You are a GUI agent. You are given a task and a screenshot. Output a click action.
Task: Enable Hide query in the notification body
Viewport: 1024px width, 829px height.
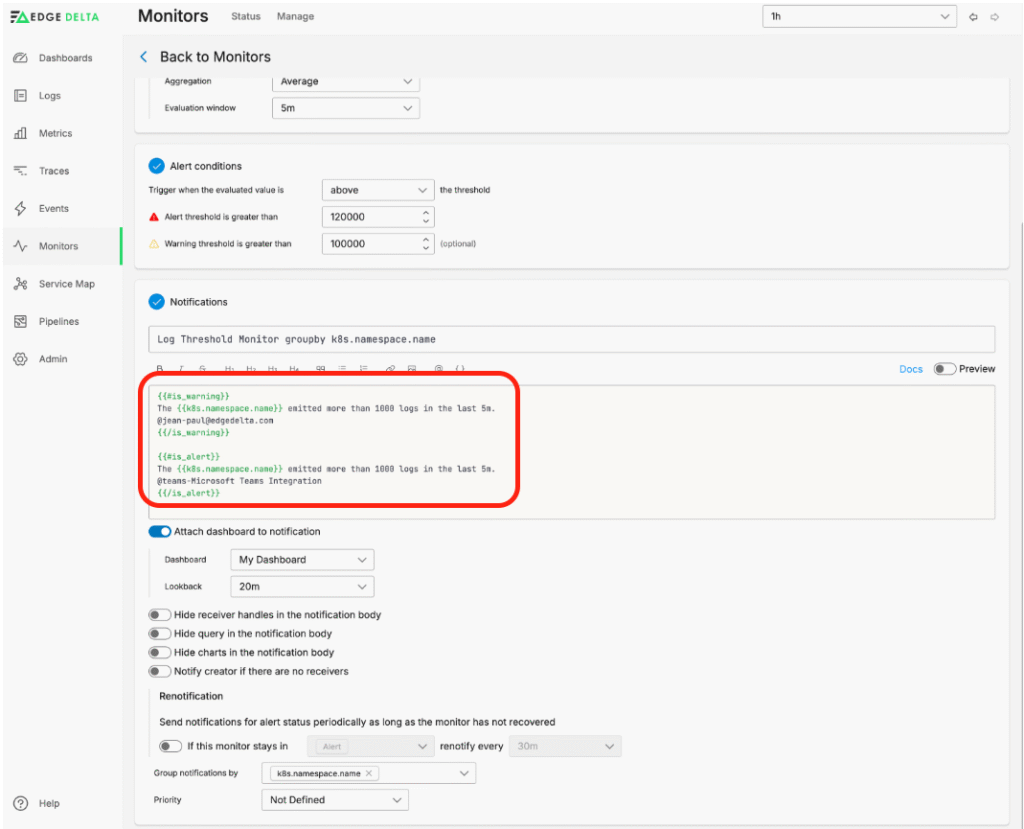159,634
